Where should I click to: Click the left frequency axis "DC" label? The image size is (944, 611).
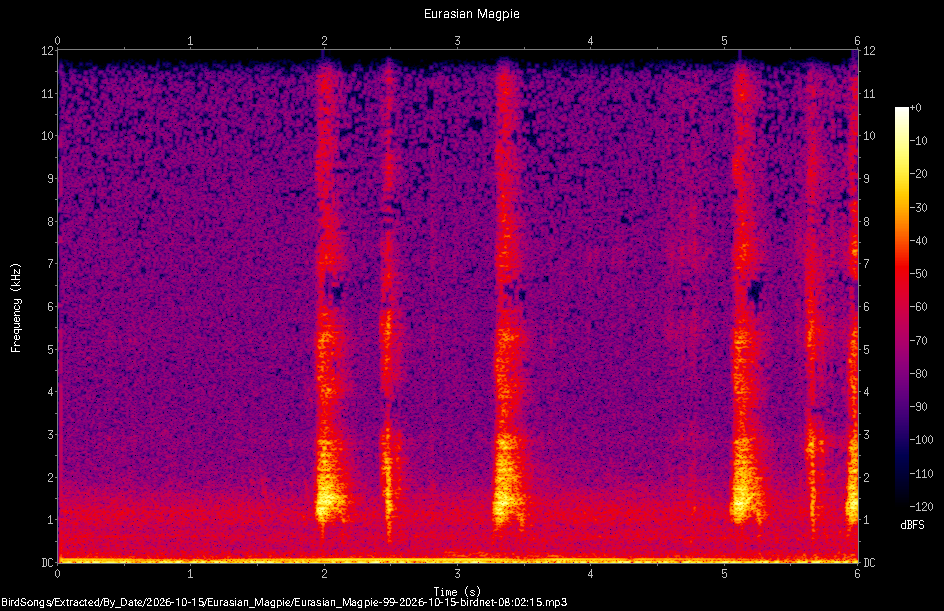47,563
